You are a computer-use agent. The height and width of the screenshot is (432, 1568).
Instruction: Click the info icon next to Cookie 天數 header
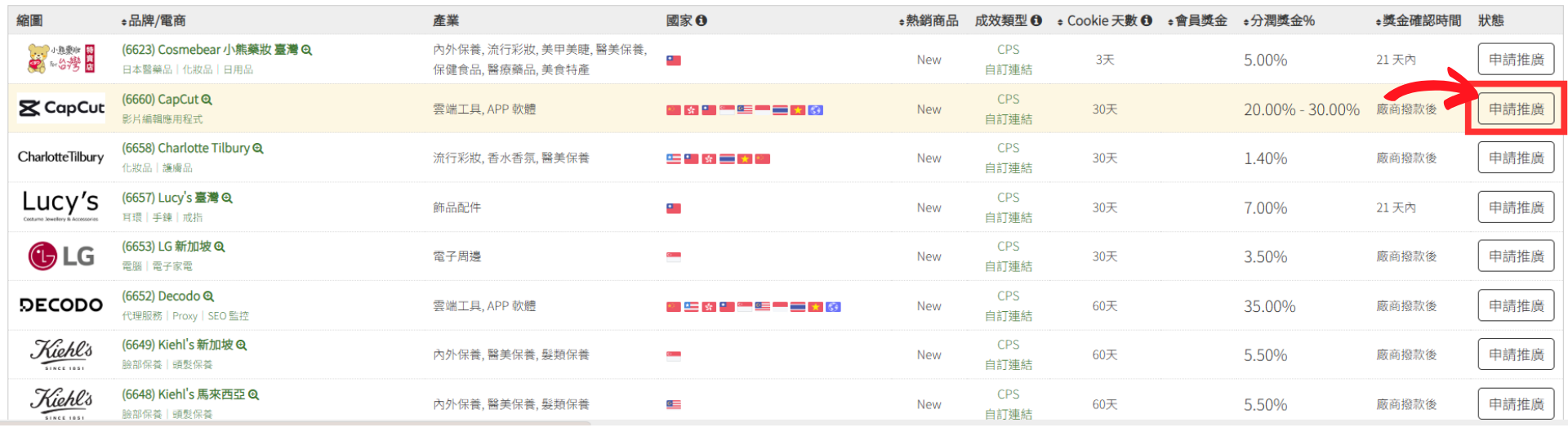[1147, 20]
